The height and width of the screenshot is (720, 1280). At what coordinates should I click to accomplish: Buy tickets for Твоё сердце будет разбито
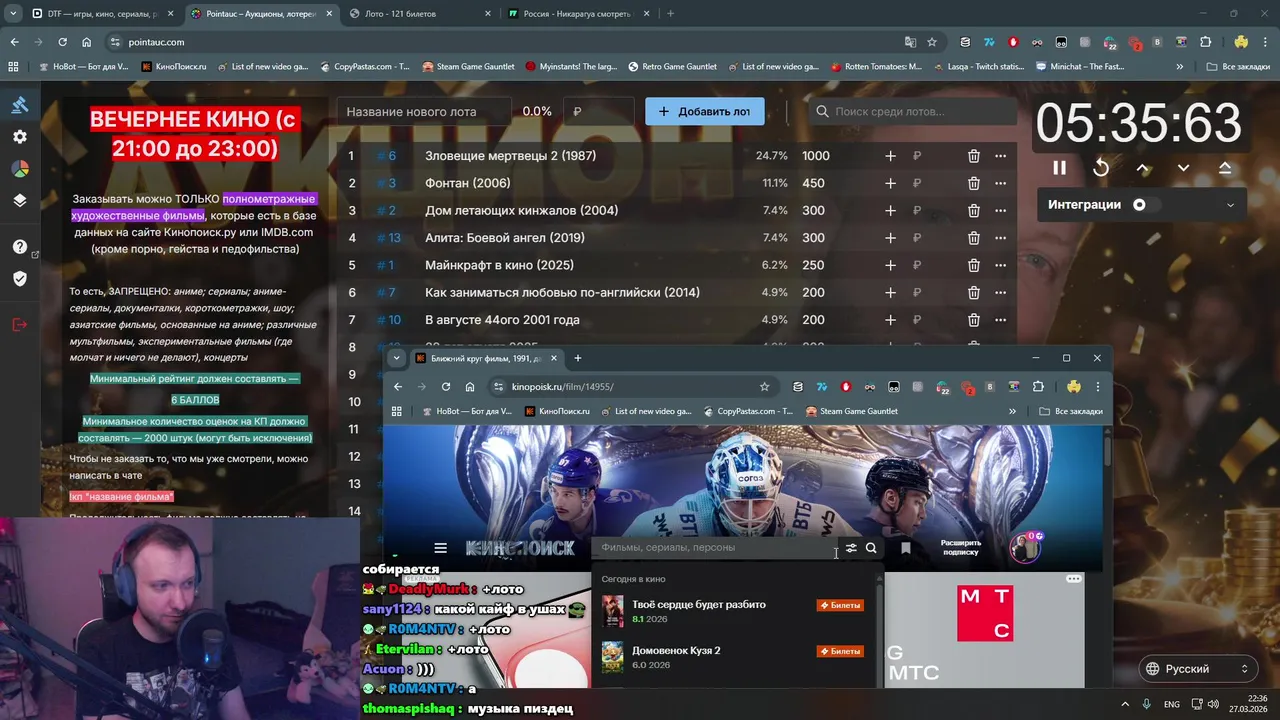tap(840, 605)
